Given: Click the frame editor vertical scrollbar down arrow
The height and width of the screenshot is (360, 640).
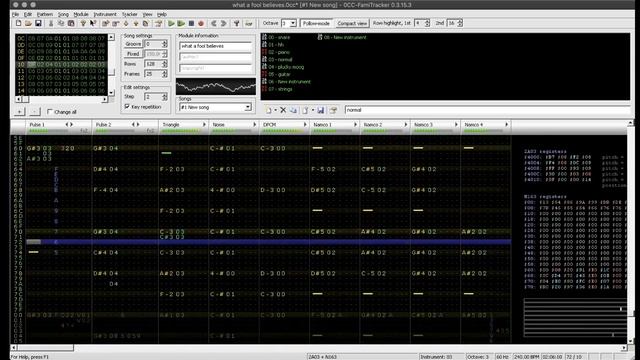Looking at the screenshot, I should [x=111, y=93].
